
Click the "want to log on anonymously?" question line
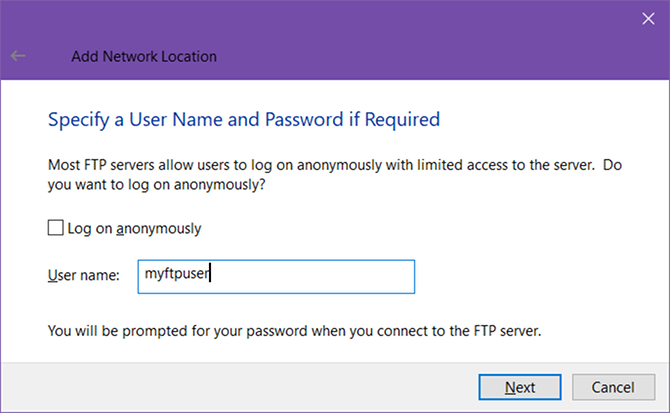(160, 184)
